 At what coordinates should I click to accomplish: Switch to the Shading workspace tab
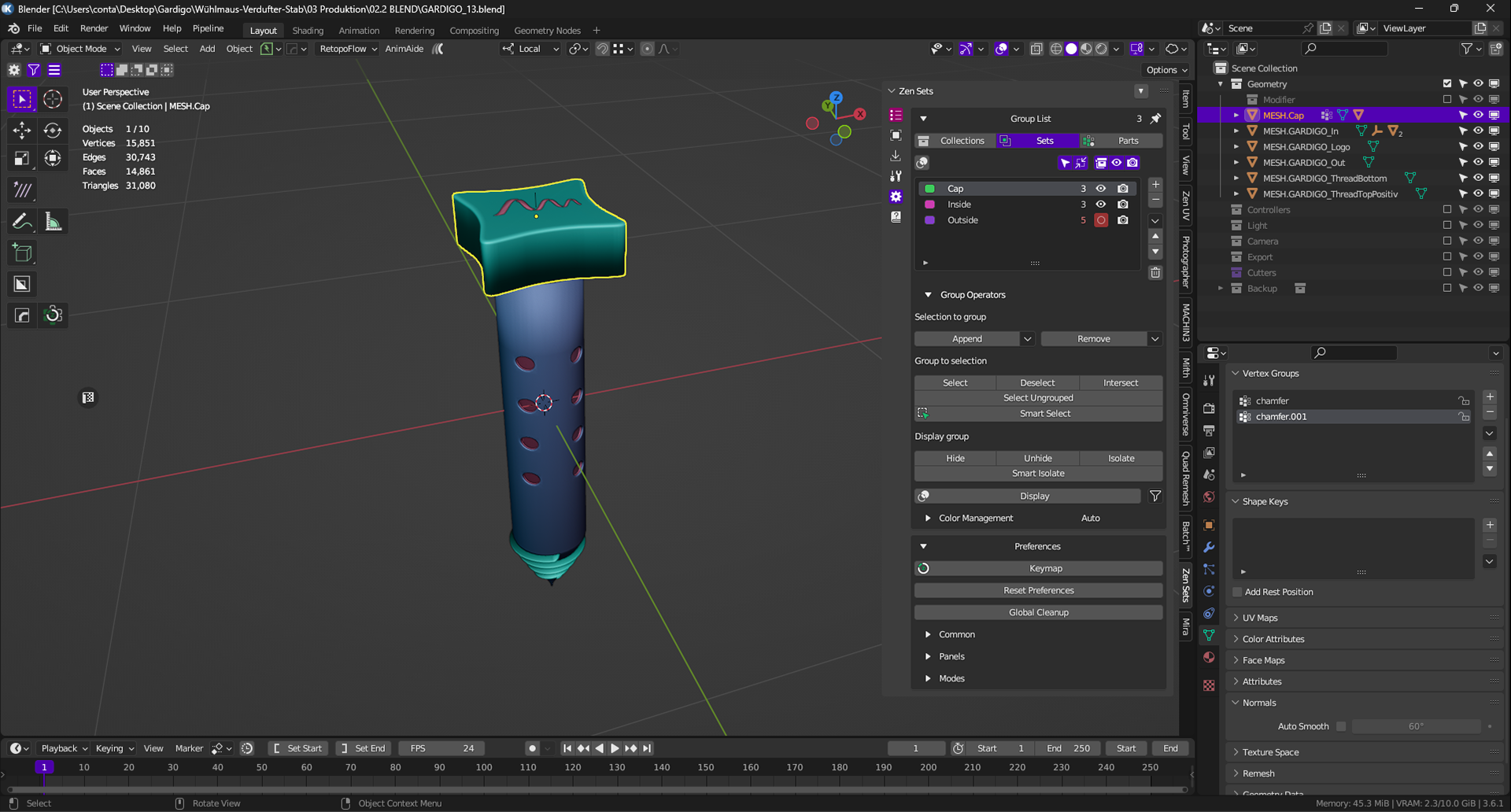(308, 31)
